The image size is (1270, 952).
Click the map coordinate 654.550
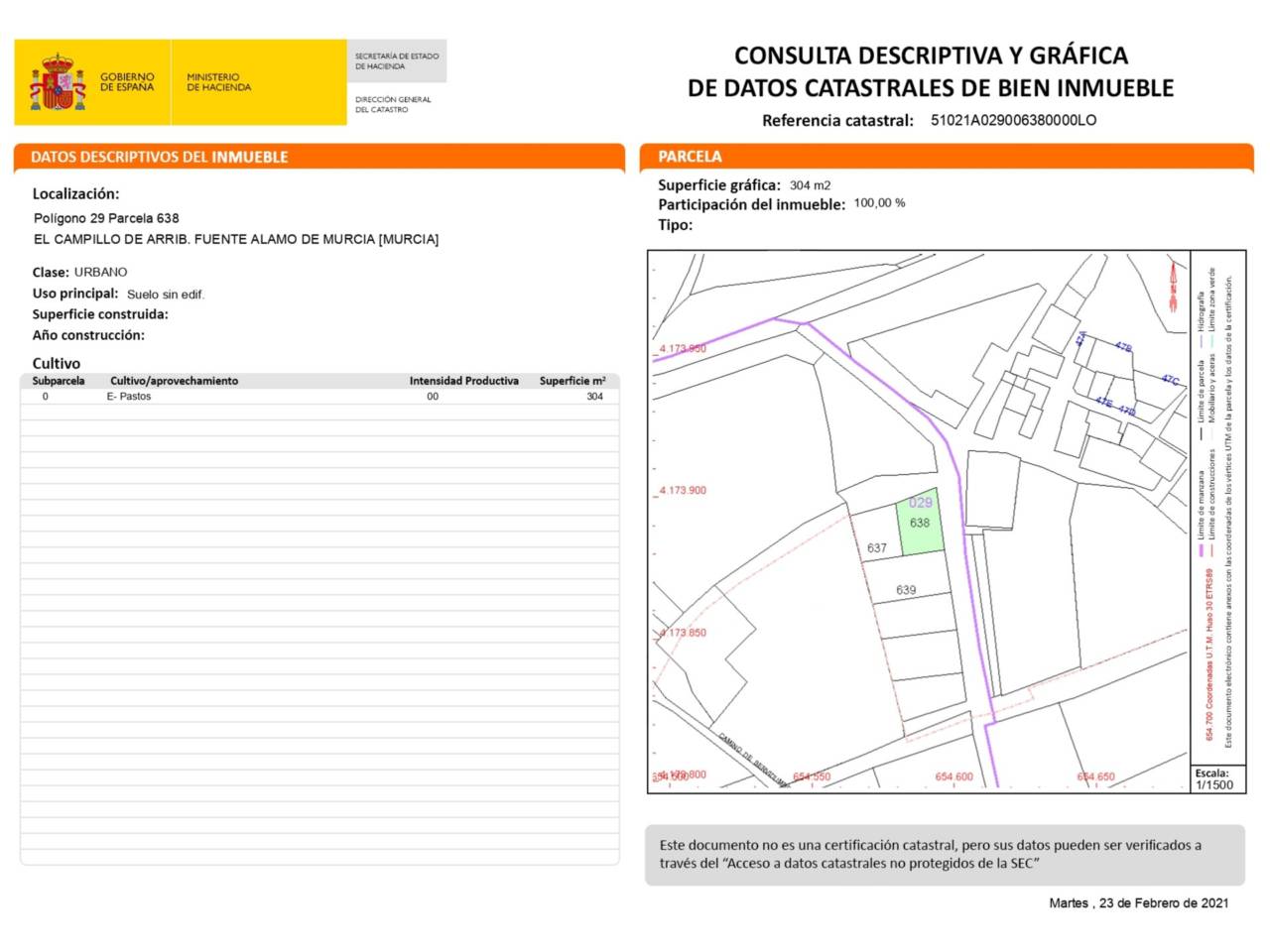812,776
